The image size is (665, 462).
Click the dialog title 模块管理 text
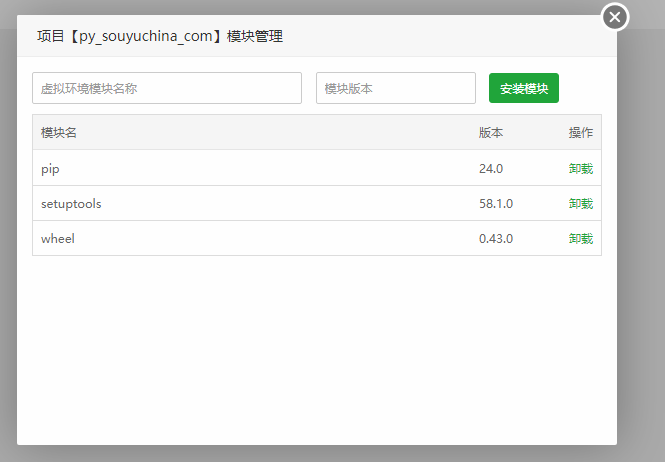(x=254, y=36)
